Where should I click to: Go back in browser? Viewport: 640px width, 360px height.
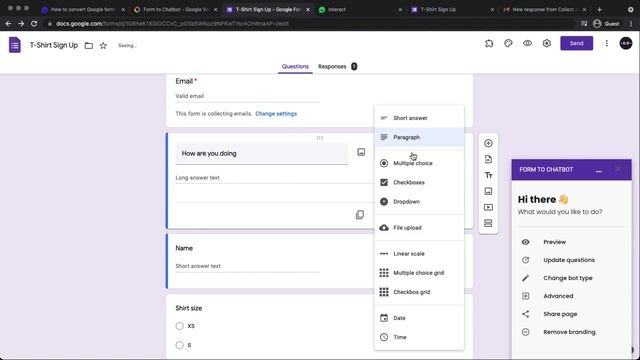[9, 24]
